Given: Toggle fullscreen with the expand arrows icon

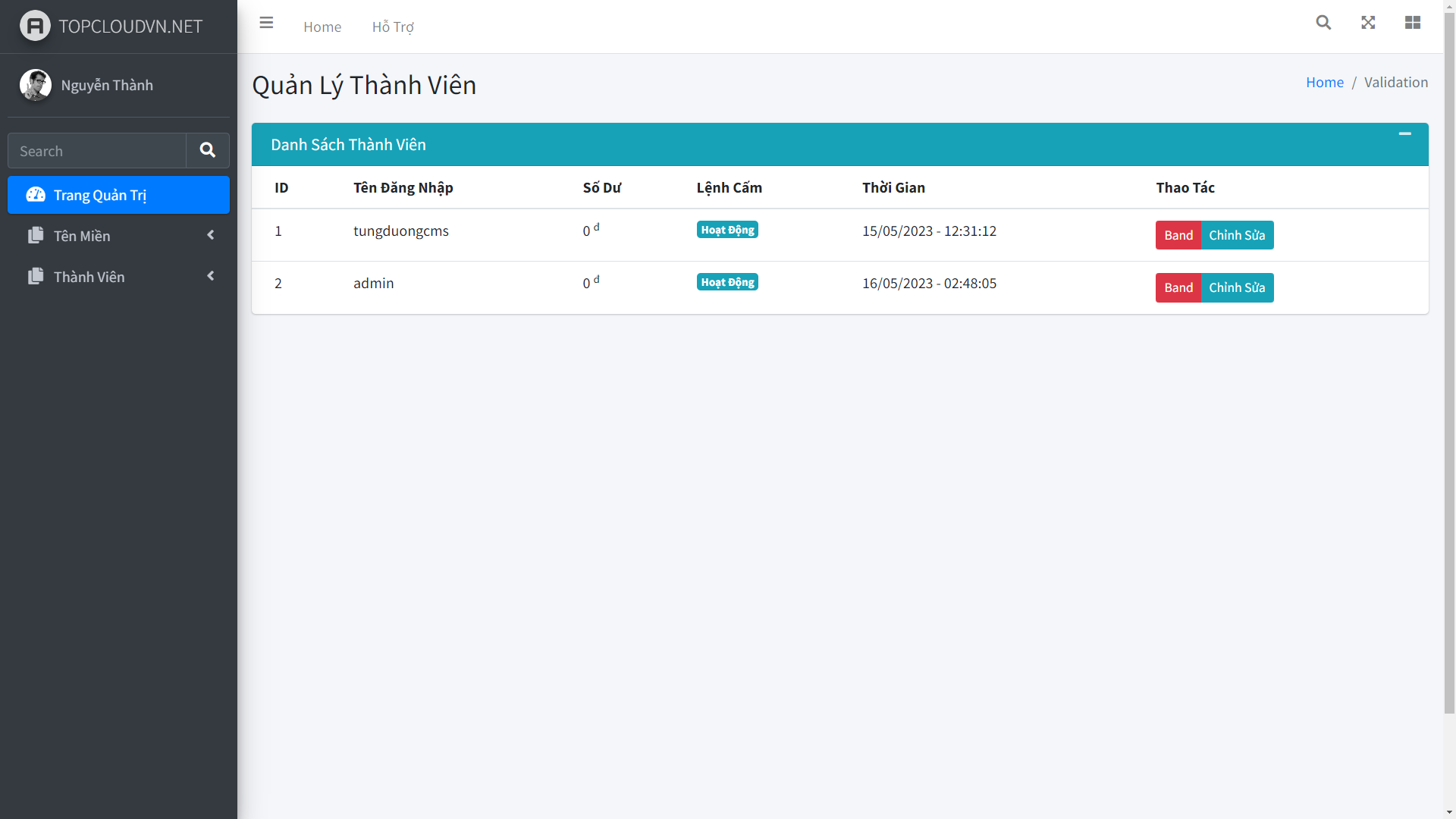Looking at the screenshot, I should (1368, 23).
